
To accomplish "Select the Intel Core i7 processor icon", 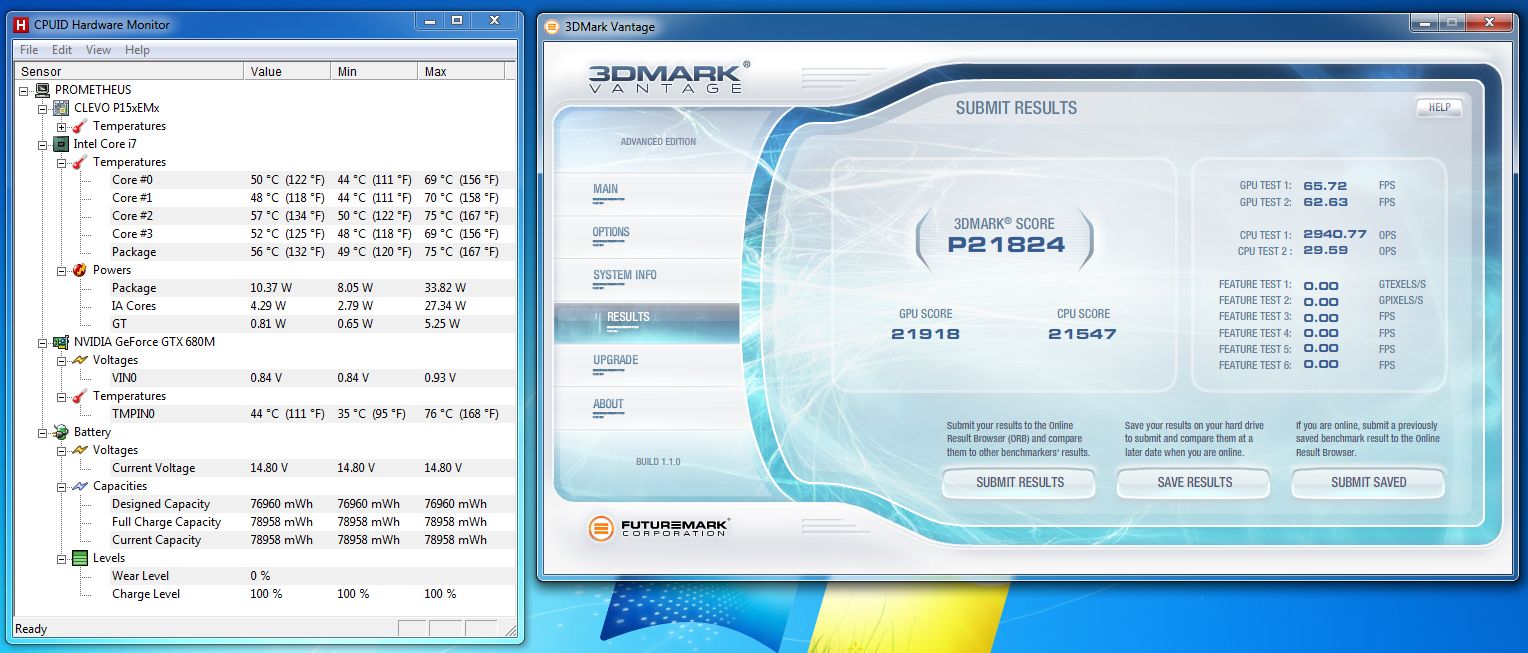I will pyautogui.click(x=61, y=144).
